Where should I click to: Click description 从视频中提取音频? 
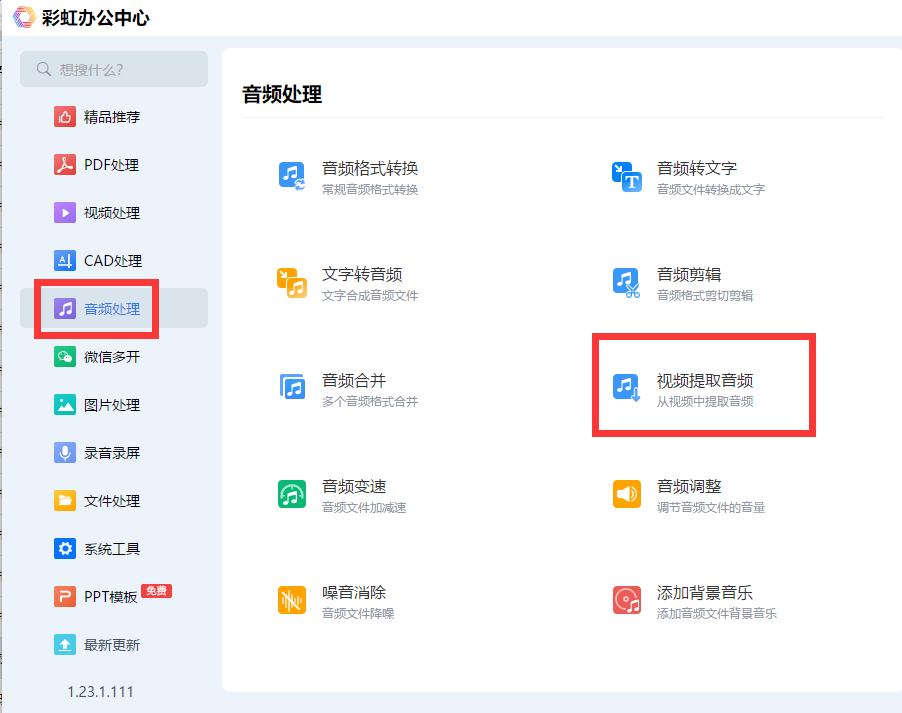(x=705, y=401)
